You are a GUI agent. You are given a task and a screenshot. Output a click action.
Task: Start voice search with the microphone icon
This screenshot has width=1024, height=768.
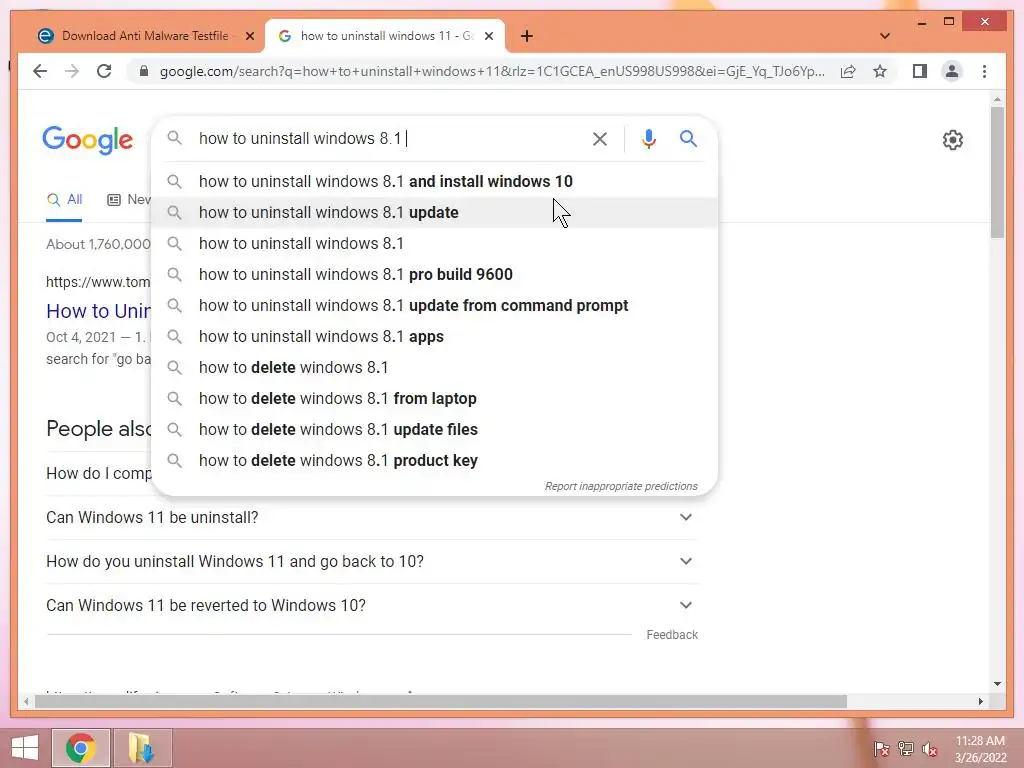[x=648, y=138]
